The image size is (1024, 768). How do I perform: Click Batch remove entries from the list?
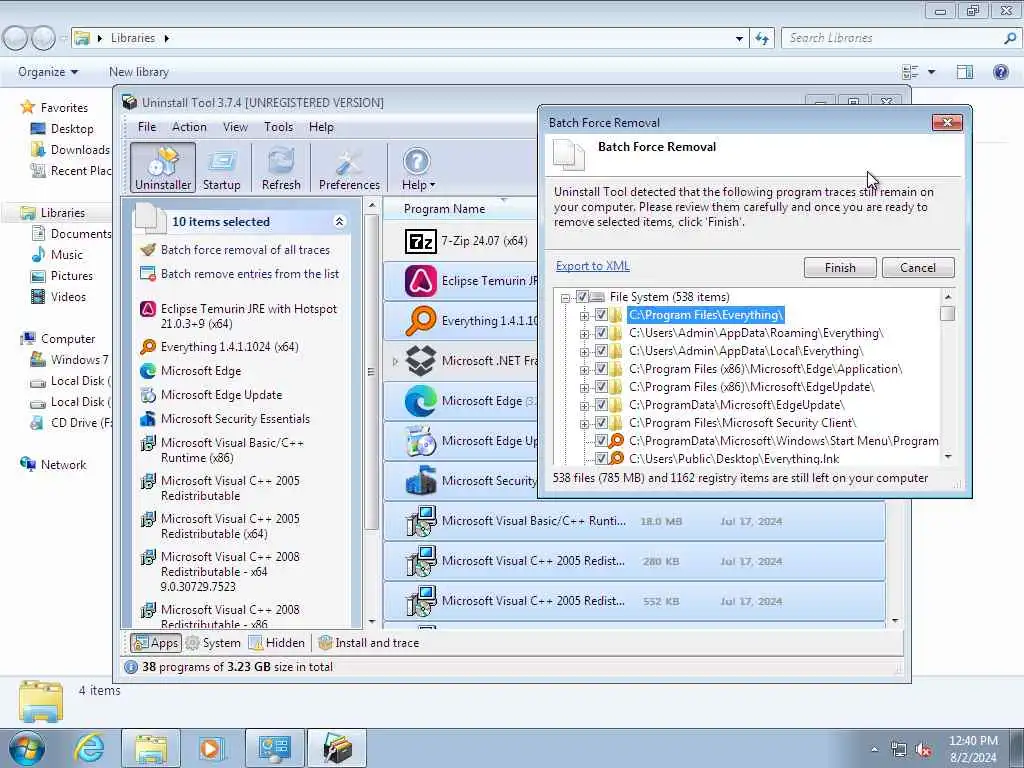[249, 274]
